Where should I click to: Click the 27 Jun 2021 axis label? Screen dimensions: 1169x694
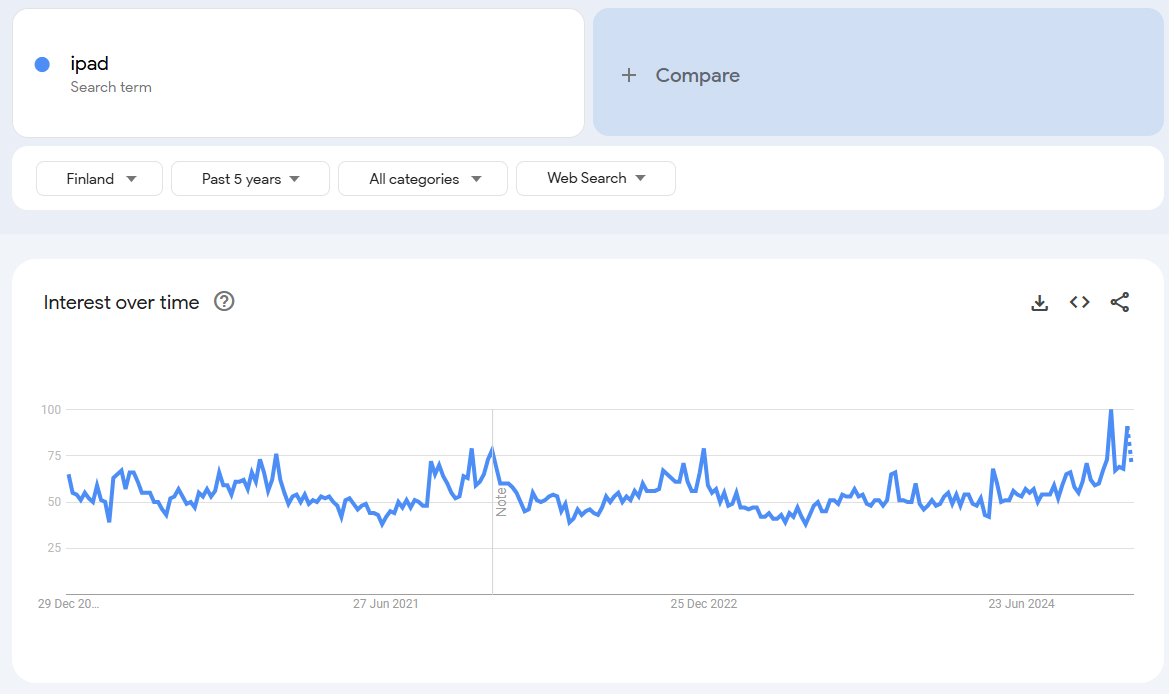click(x=385, y=604)
